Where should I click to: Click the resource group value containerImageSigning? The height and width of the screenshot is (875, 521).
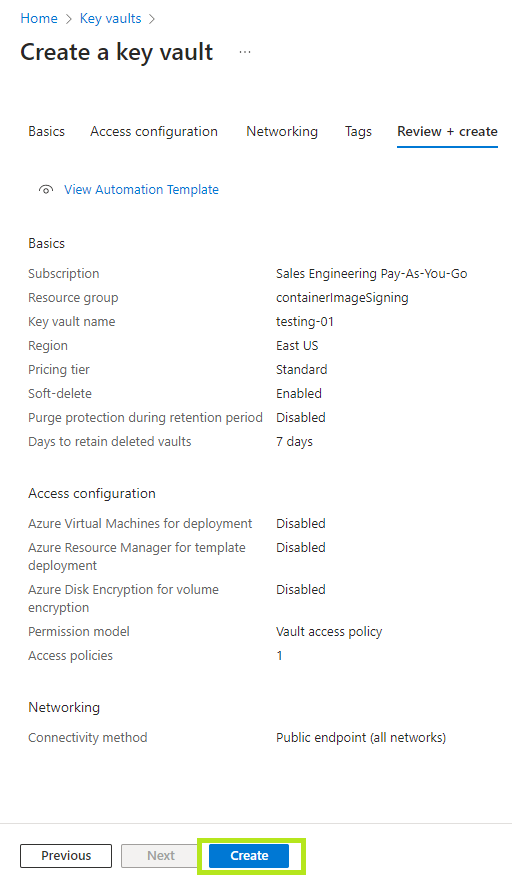pos(342,298)
